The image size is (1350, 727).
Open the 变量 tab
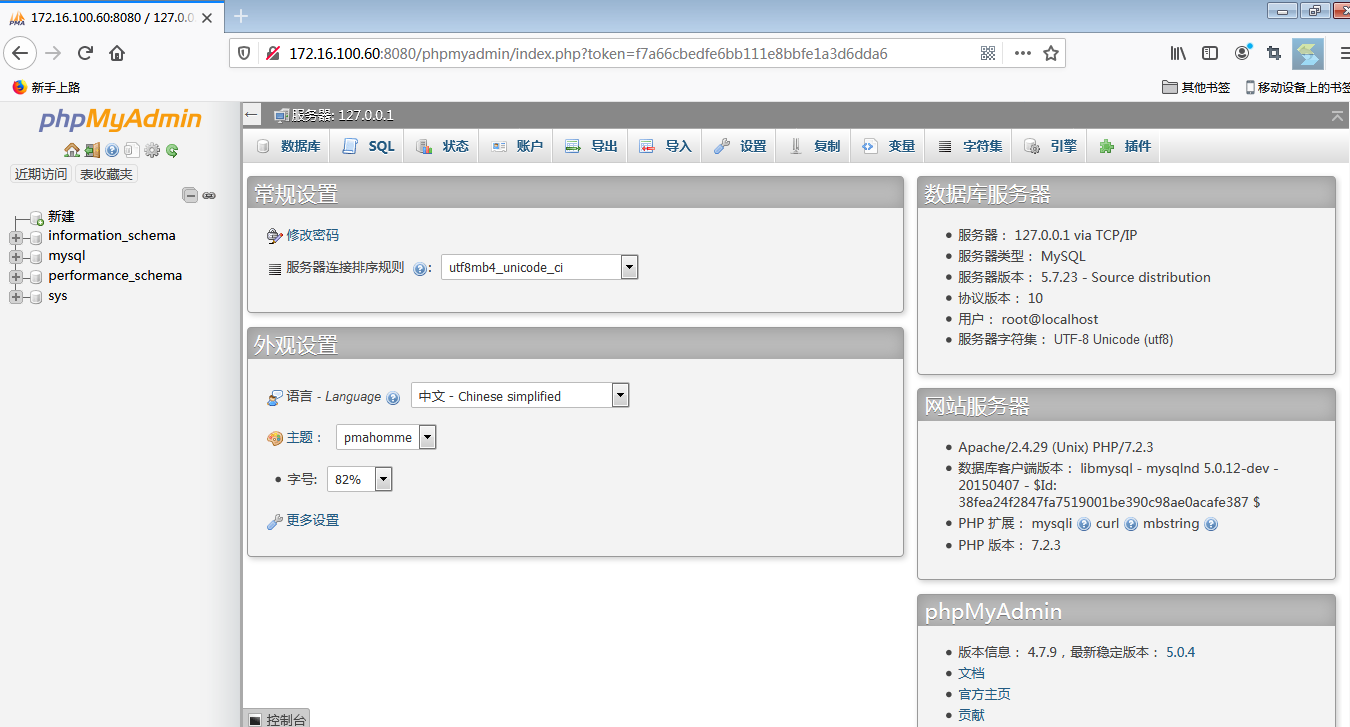pos(888,146)
